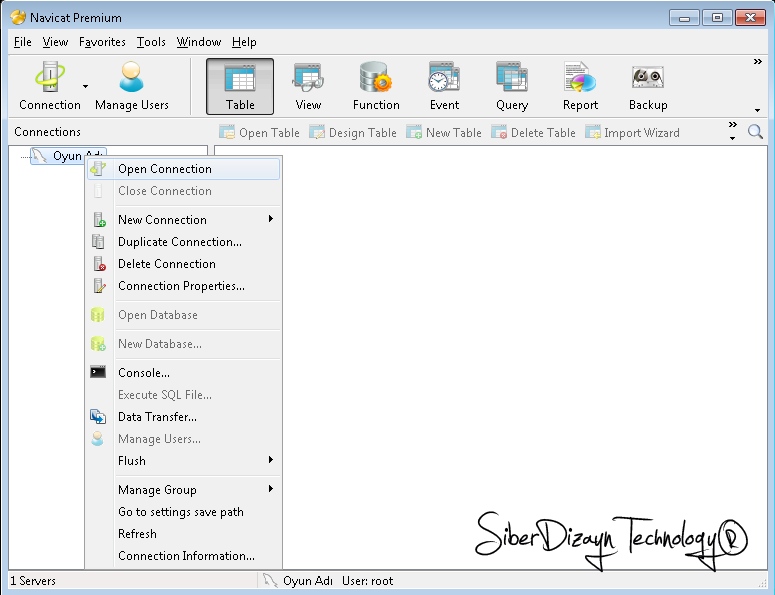Open Manage Users from the toolbar
The image size is (775, 595).
pyautogui.click(x=131, y=86)
